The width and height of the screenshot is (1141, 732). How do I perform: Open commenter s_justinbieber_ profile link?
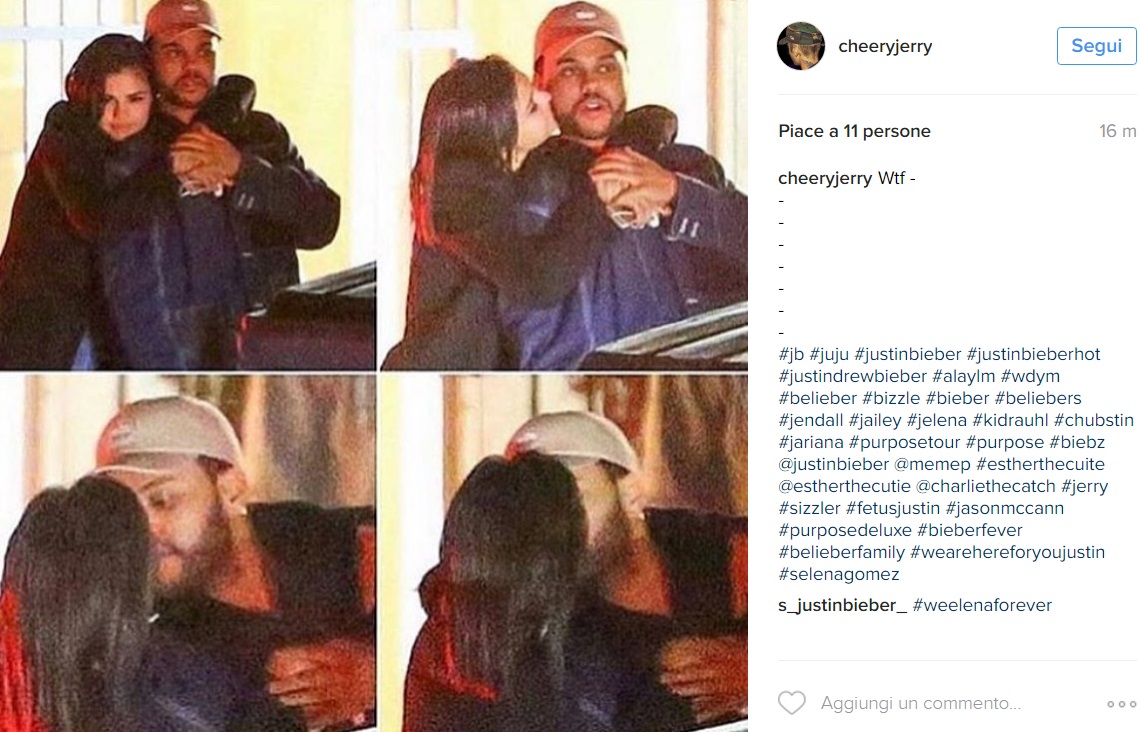pyautogui.click(x=843, y=605)
